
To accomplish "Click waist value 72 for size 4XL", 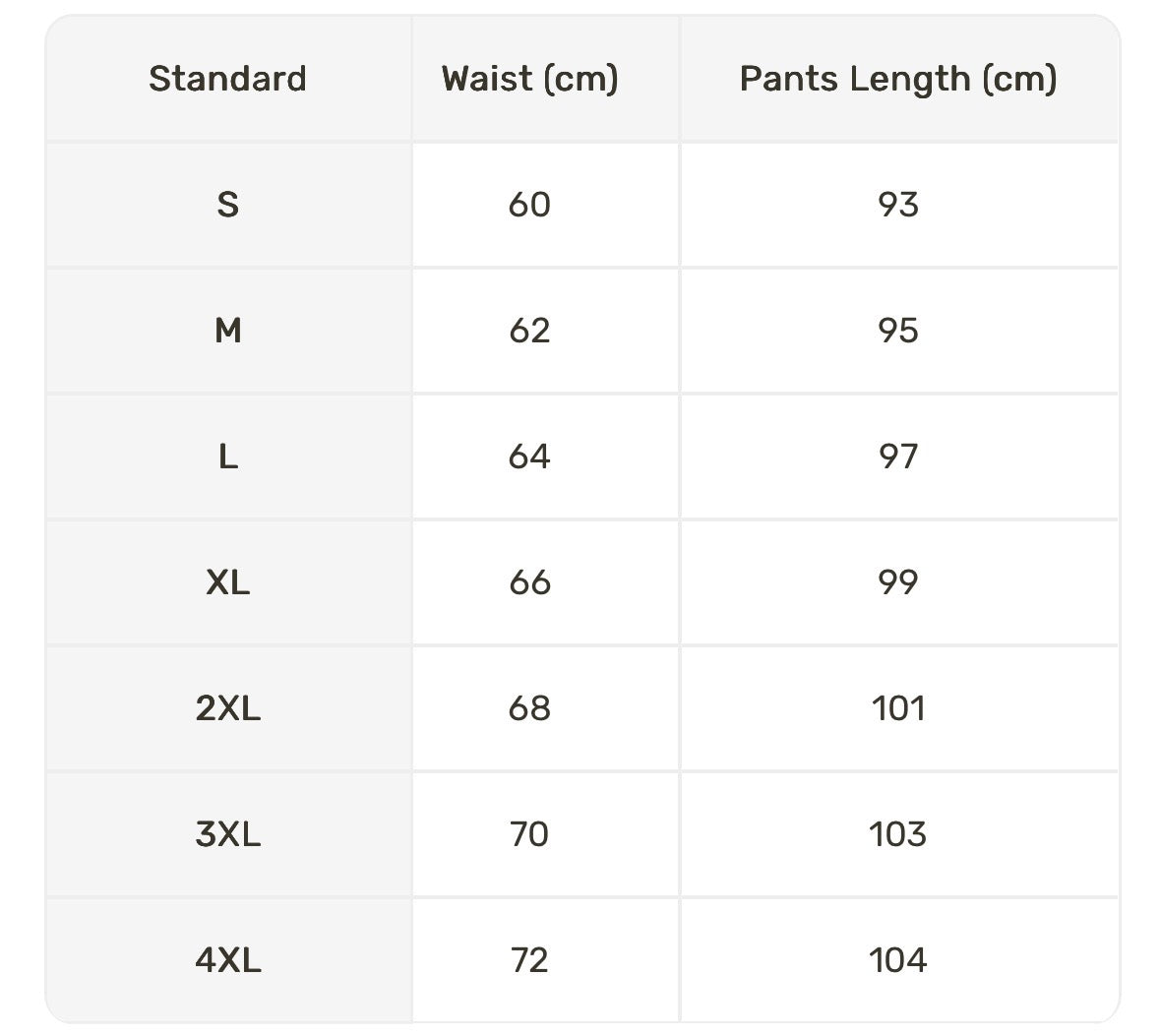I will 529,960.
